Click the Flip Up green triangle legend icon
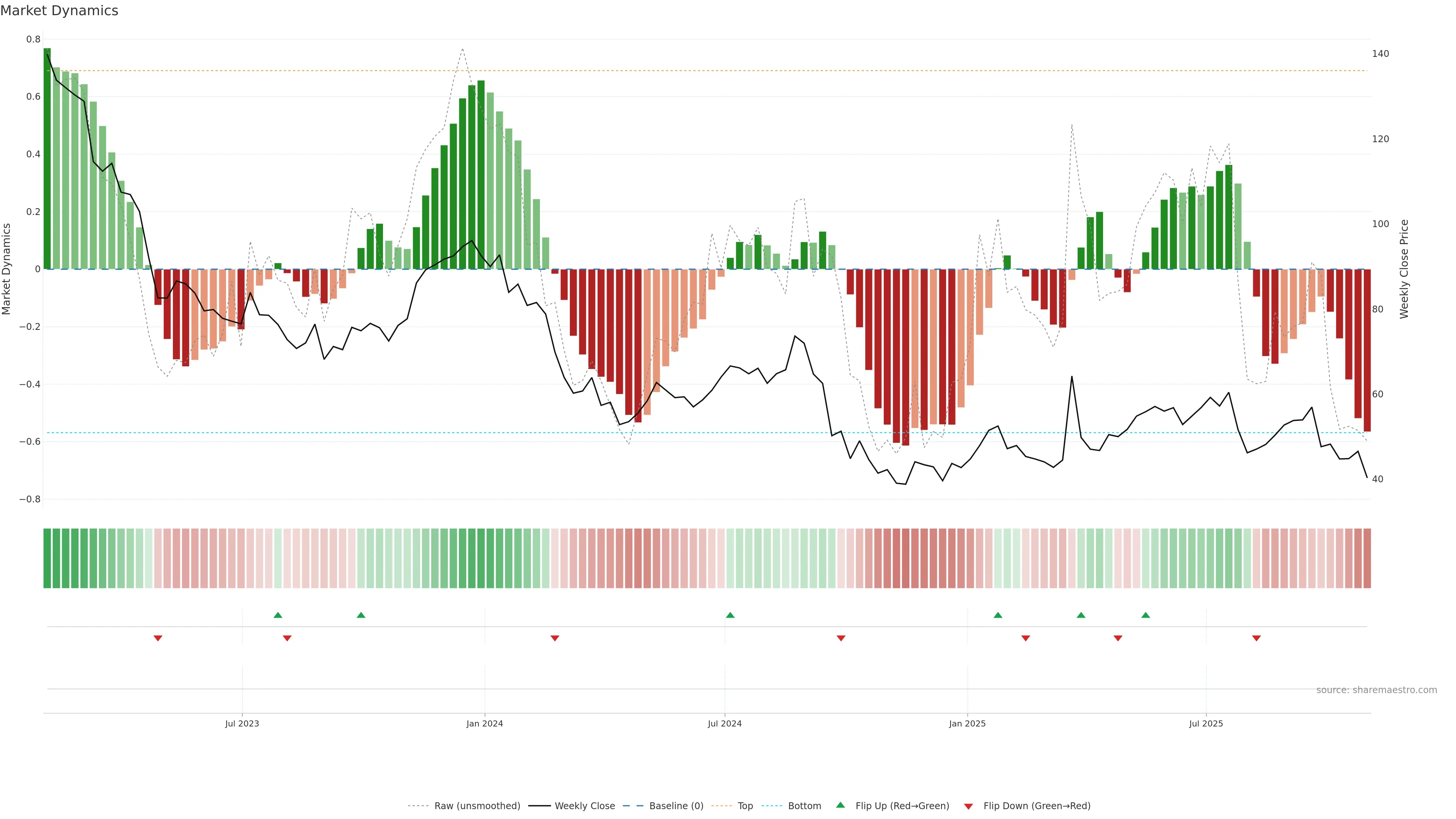This screenshot has width=1456, height=819. pyautogui.click(x=841, y=805)
